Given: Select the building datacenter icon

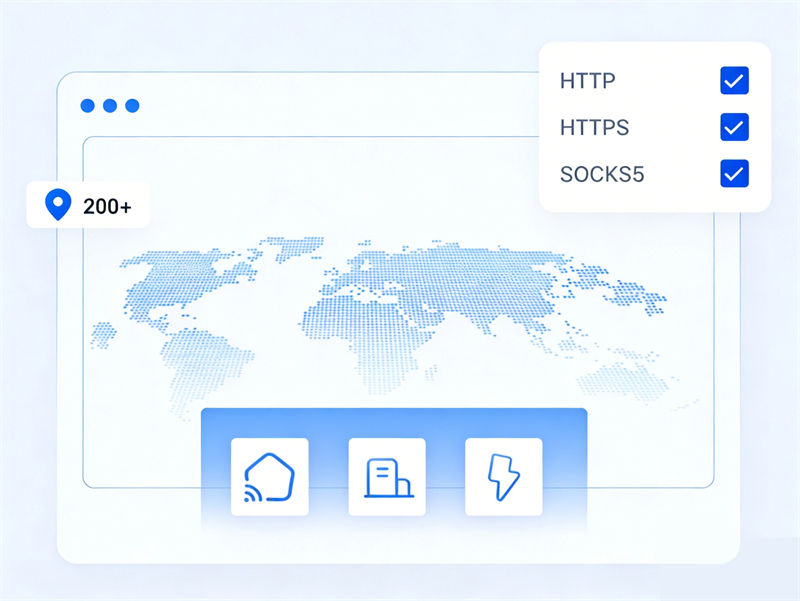Looking at the screenshot, I should click(x=386, y=477).
